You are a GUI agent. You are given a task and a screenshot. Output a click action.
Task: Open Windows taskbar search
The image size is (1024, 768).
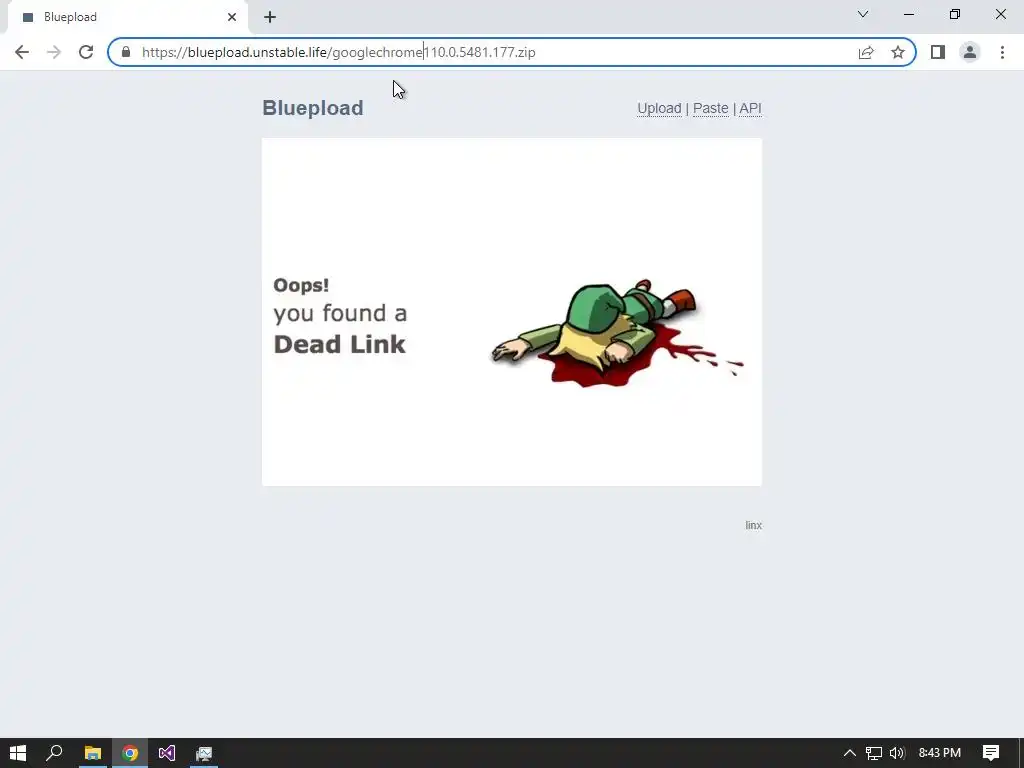pyautogui.click(x=54, y=753)
